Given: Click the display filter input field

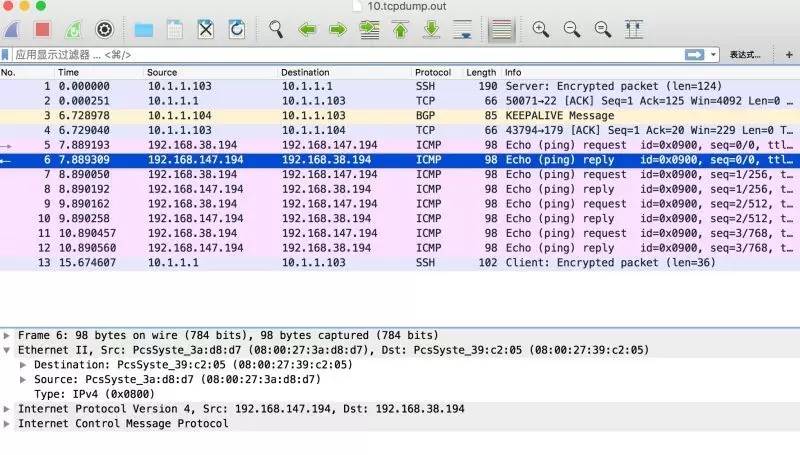Looking at the screenshot, I should [347, 55].
